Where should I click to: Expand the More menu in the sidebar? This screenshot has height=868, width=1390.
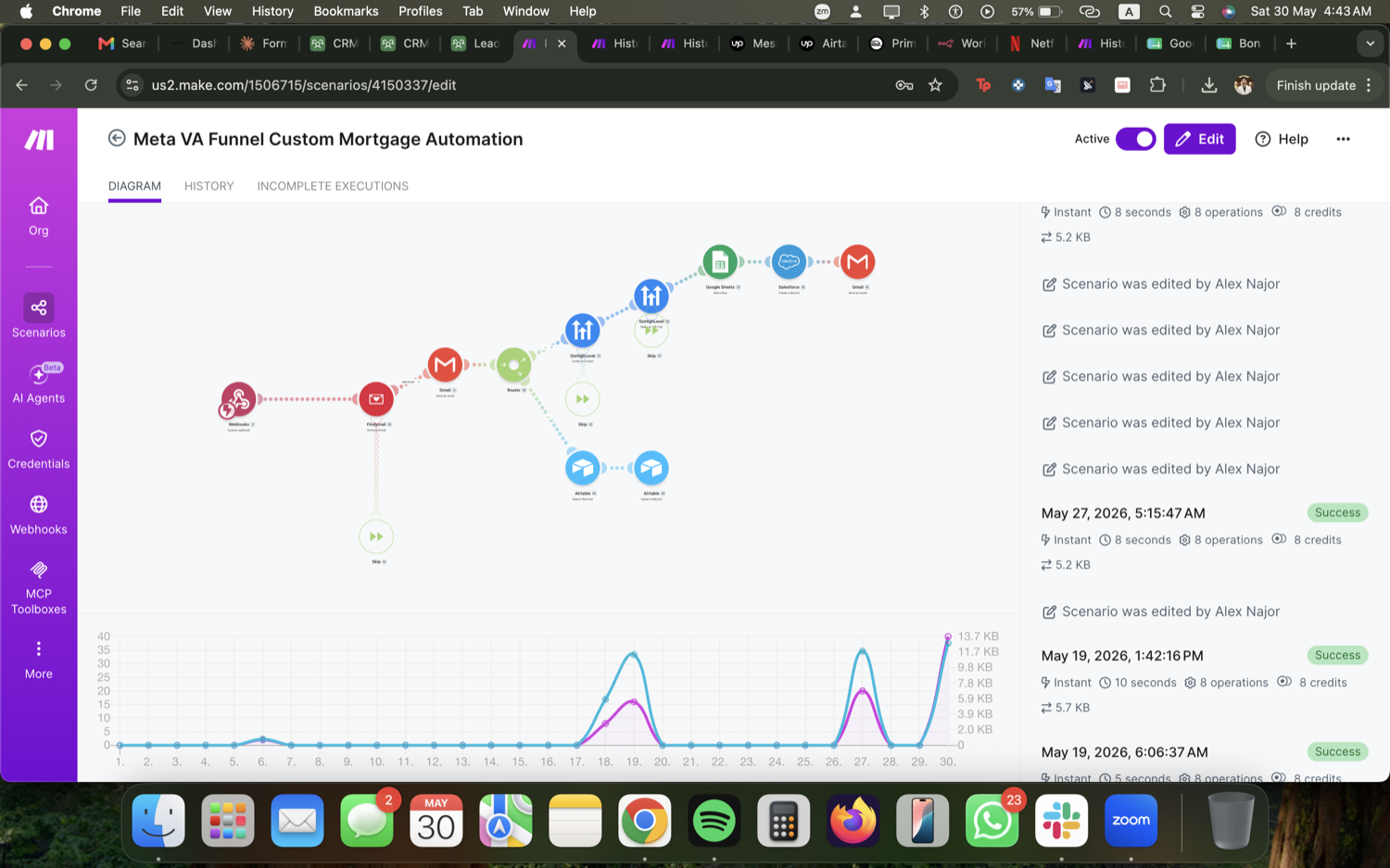click(38, 660)
